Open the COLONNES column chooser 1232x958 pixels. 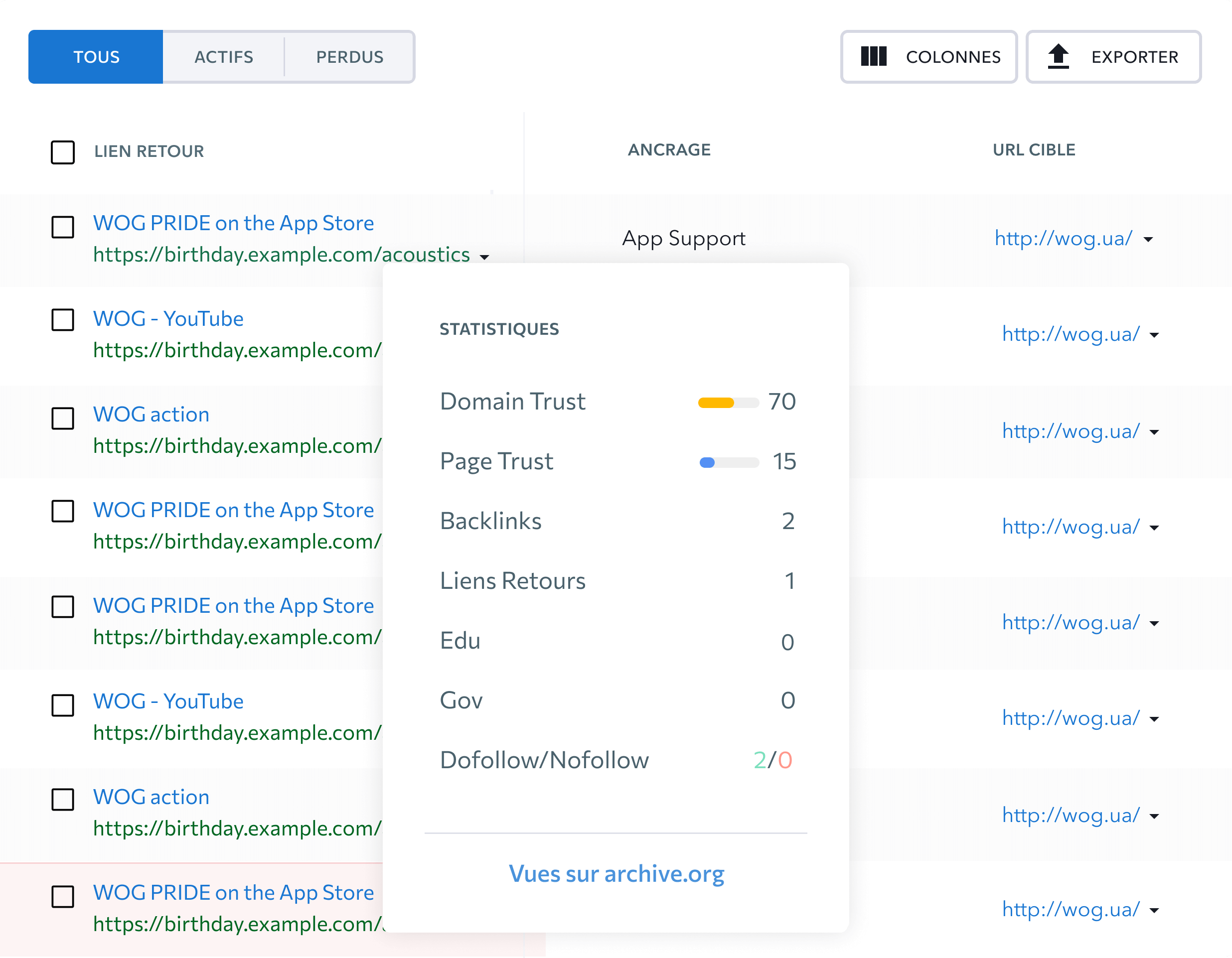(x=928, y=57)
